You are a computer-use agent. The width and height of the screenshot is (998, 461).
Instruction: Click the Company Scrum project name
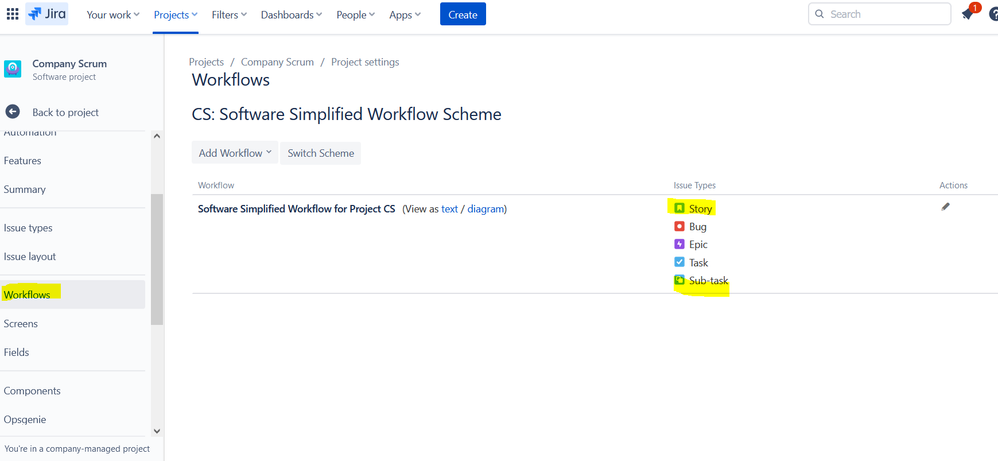tap(69, 64)
